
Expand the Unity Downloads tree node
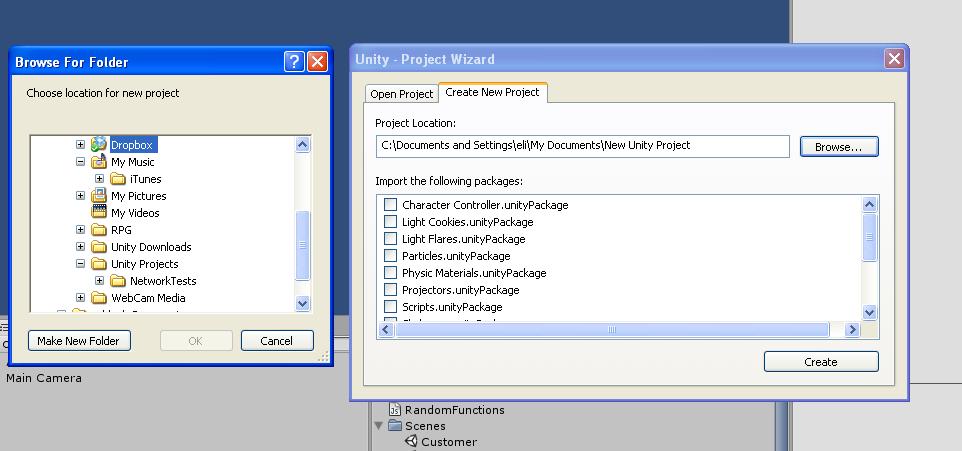[x=80, y=247]
